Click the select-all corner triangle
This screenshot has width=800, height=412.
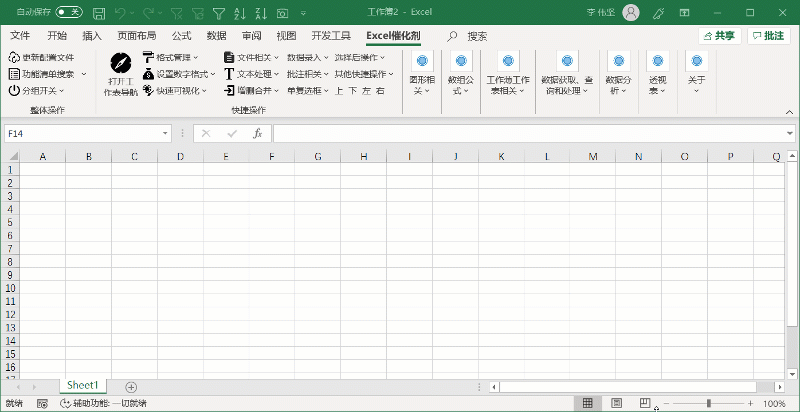click(x=13, y=157)
